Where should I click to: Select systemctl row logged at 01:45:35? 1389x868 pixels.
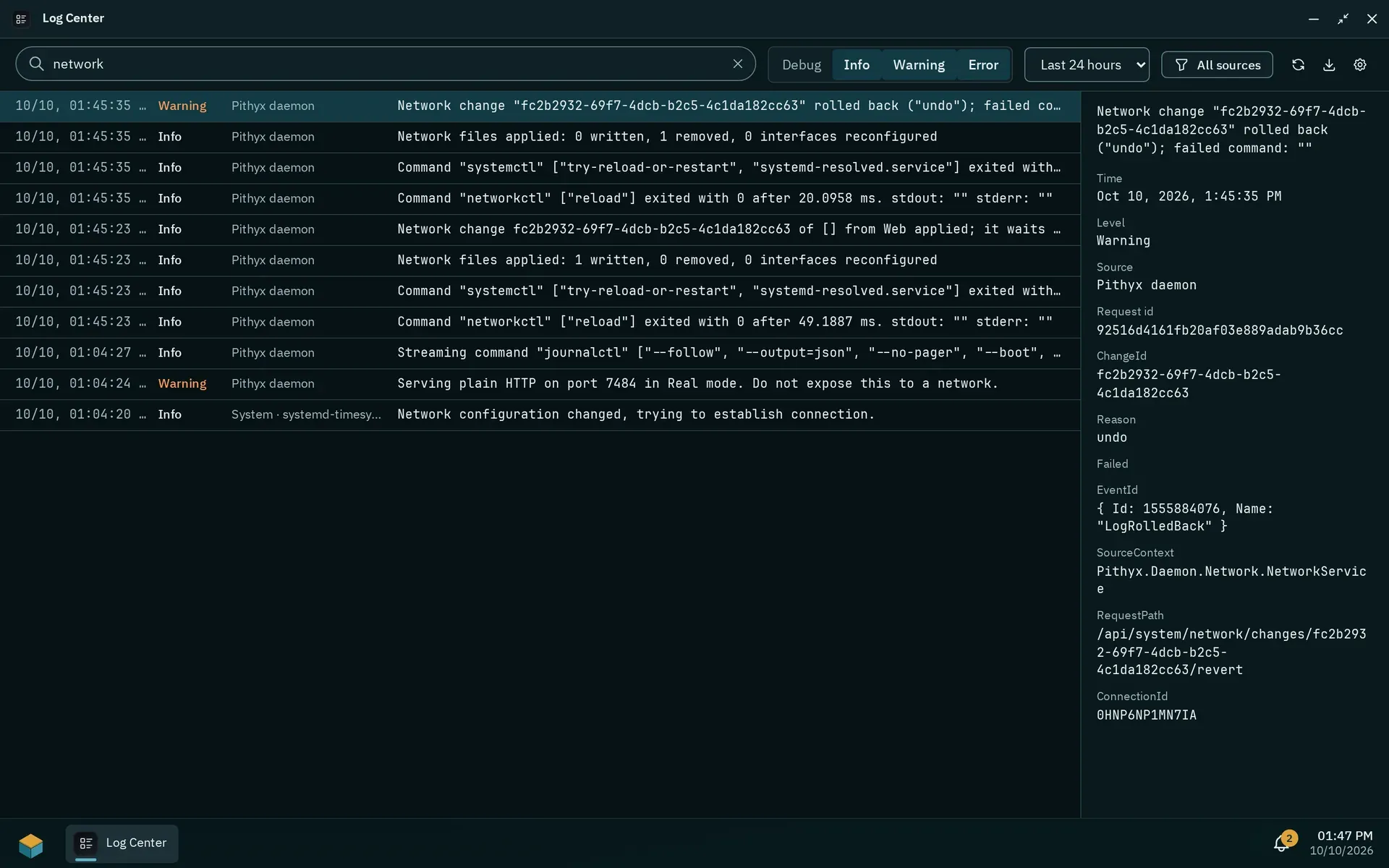coord(540,168)
